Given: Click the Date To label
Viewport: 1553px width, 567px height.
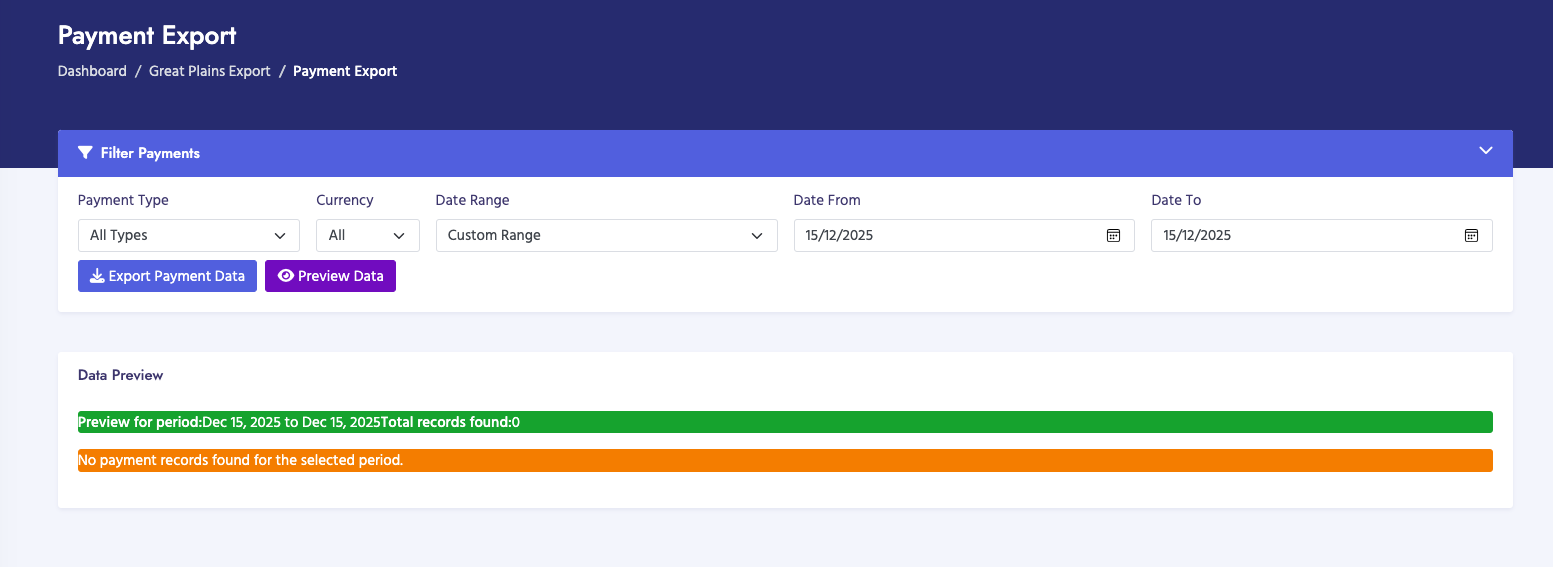Looking at the screenshot, I should click(x=1176, y=200).
